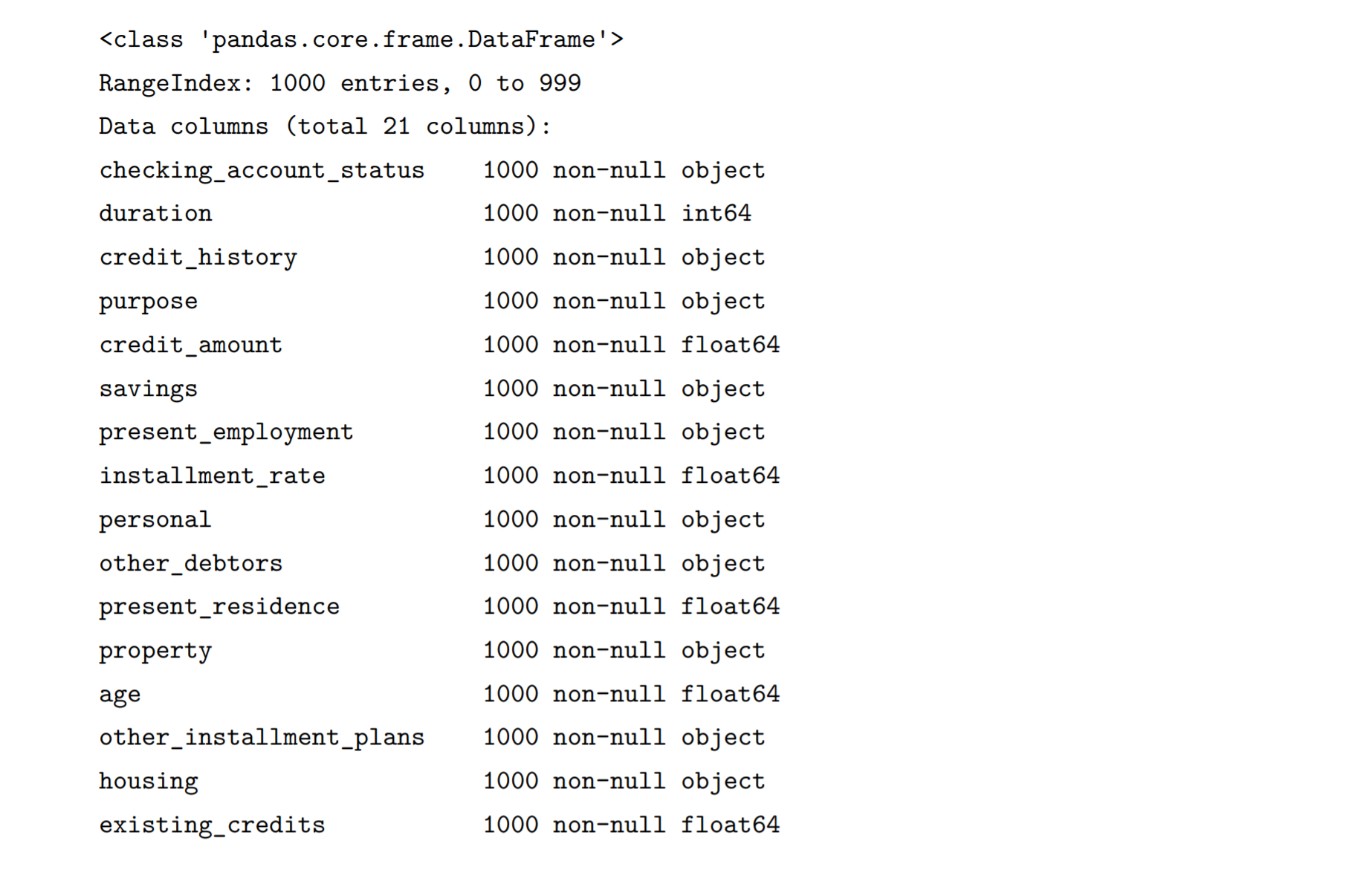The image size is (1372, 893).
Task: Click the other_installment_plans column name
Action: coord(262,738)
